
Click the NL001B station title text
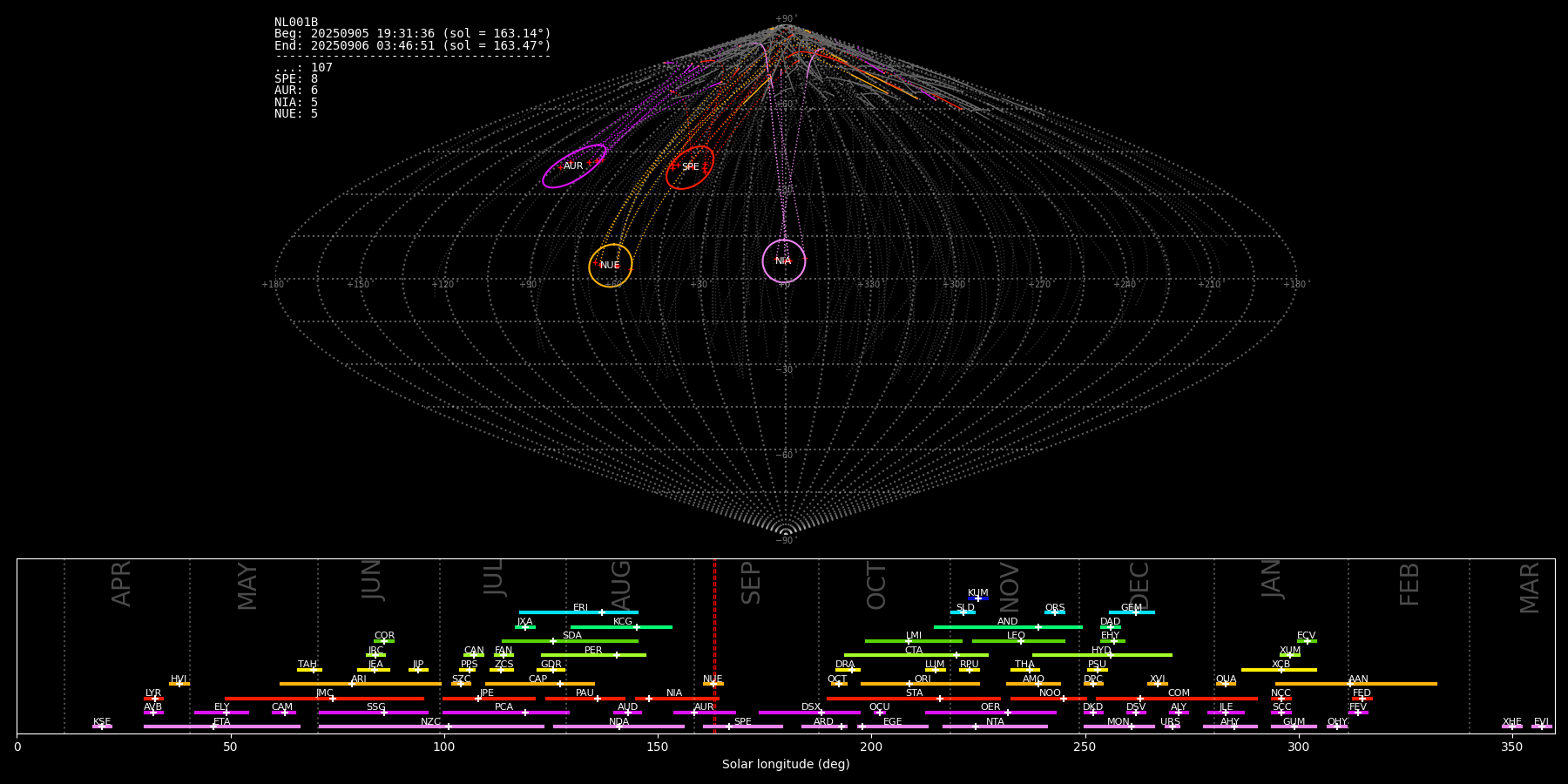[296, 23]
